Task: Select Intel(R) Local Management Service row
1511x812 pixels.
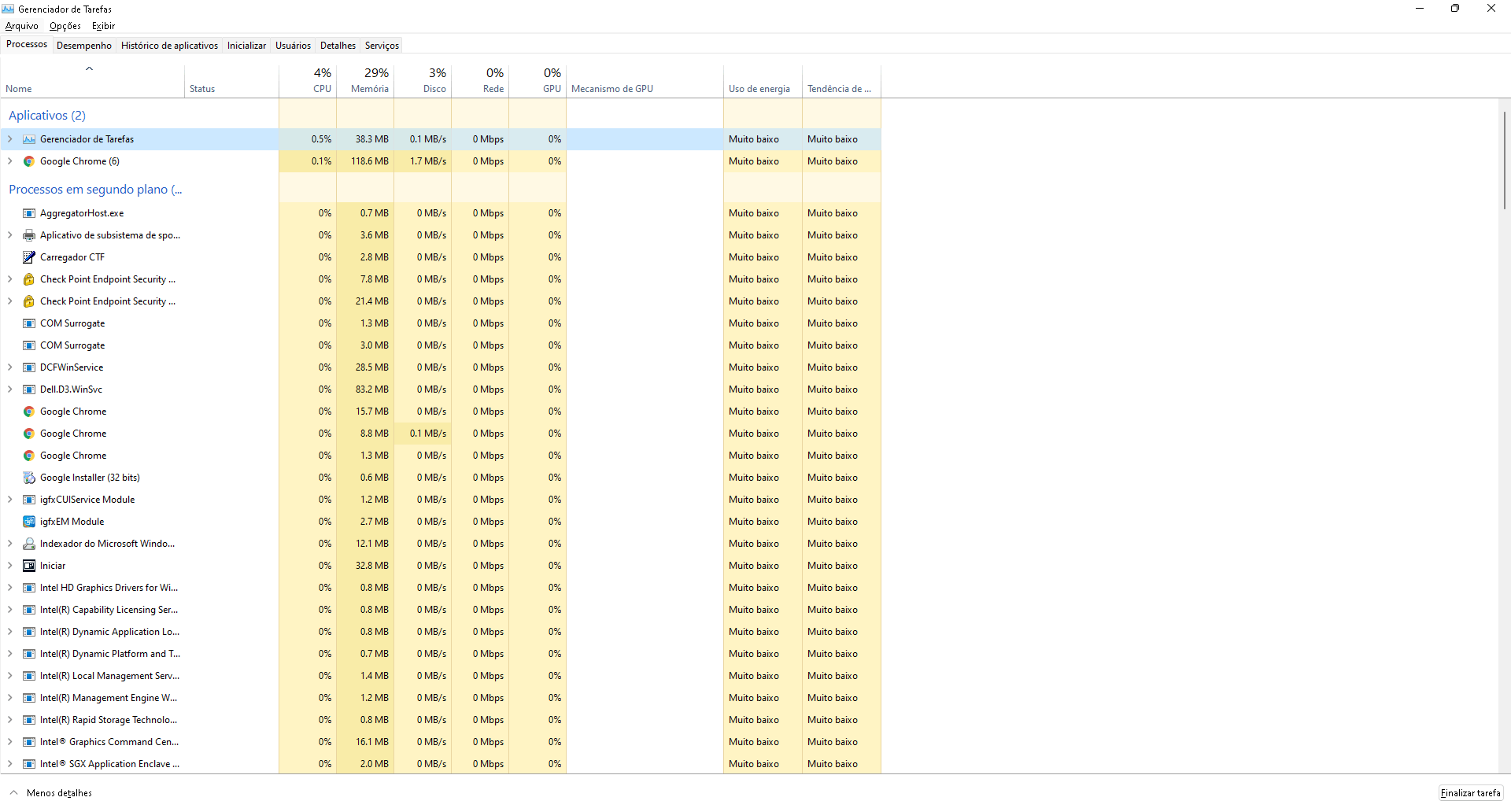Action: coord(441,676)
